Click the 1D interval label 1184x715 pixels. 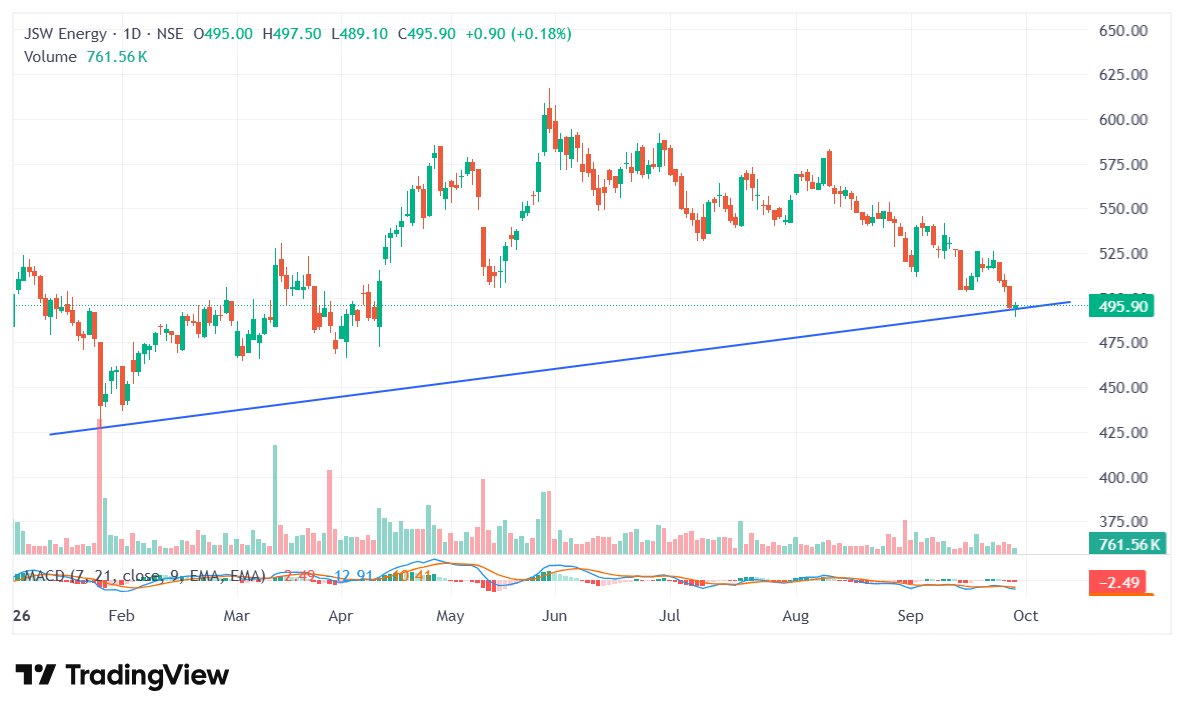coord(132,34)
